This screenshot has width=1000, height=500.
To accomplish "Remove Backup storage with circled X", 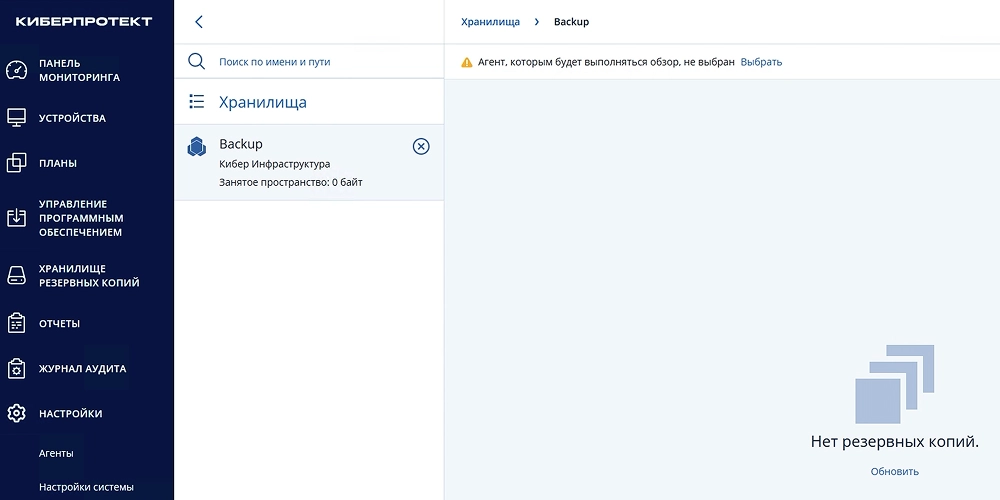I will [x=421, y=147].
